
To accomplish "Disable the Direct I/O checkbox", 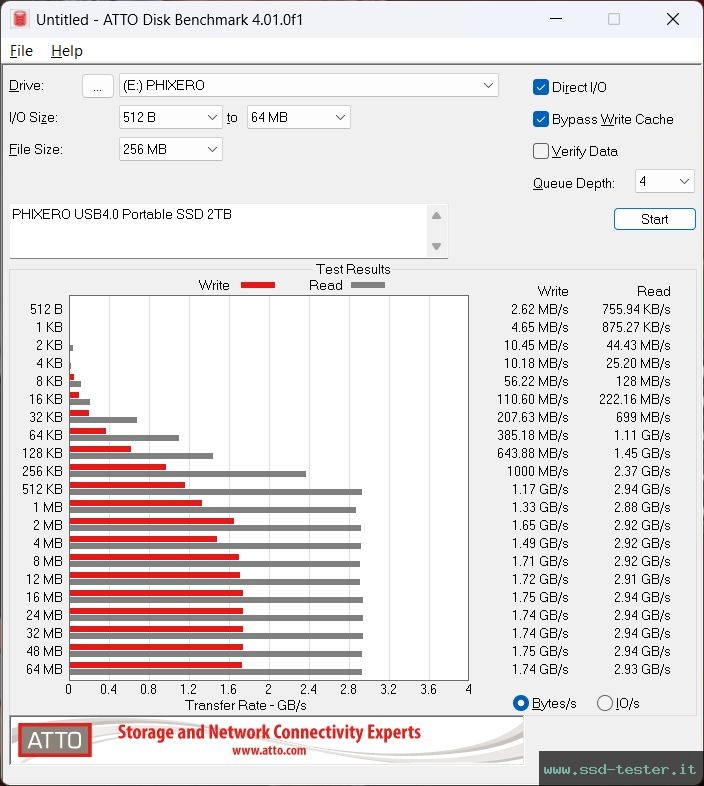I will coord(541,87).
